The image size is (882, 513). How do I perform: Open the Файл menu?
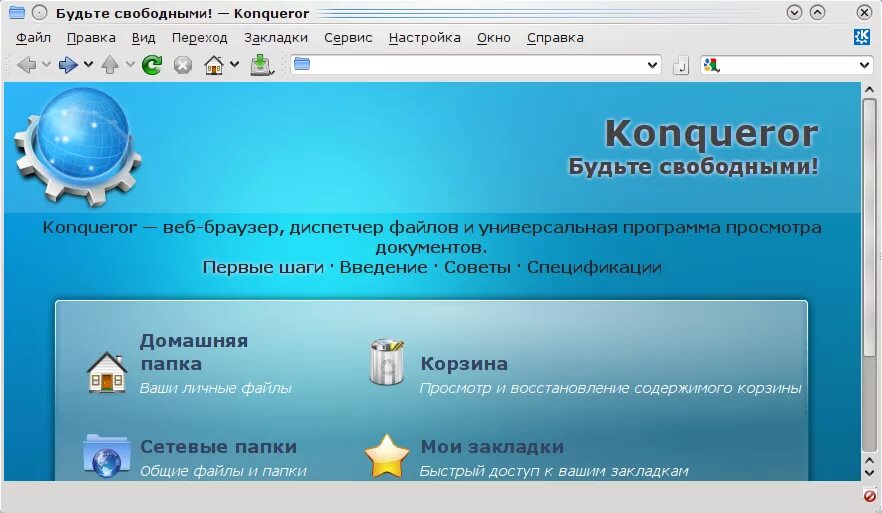point(33,38)
